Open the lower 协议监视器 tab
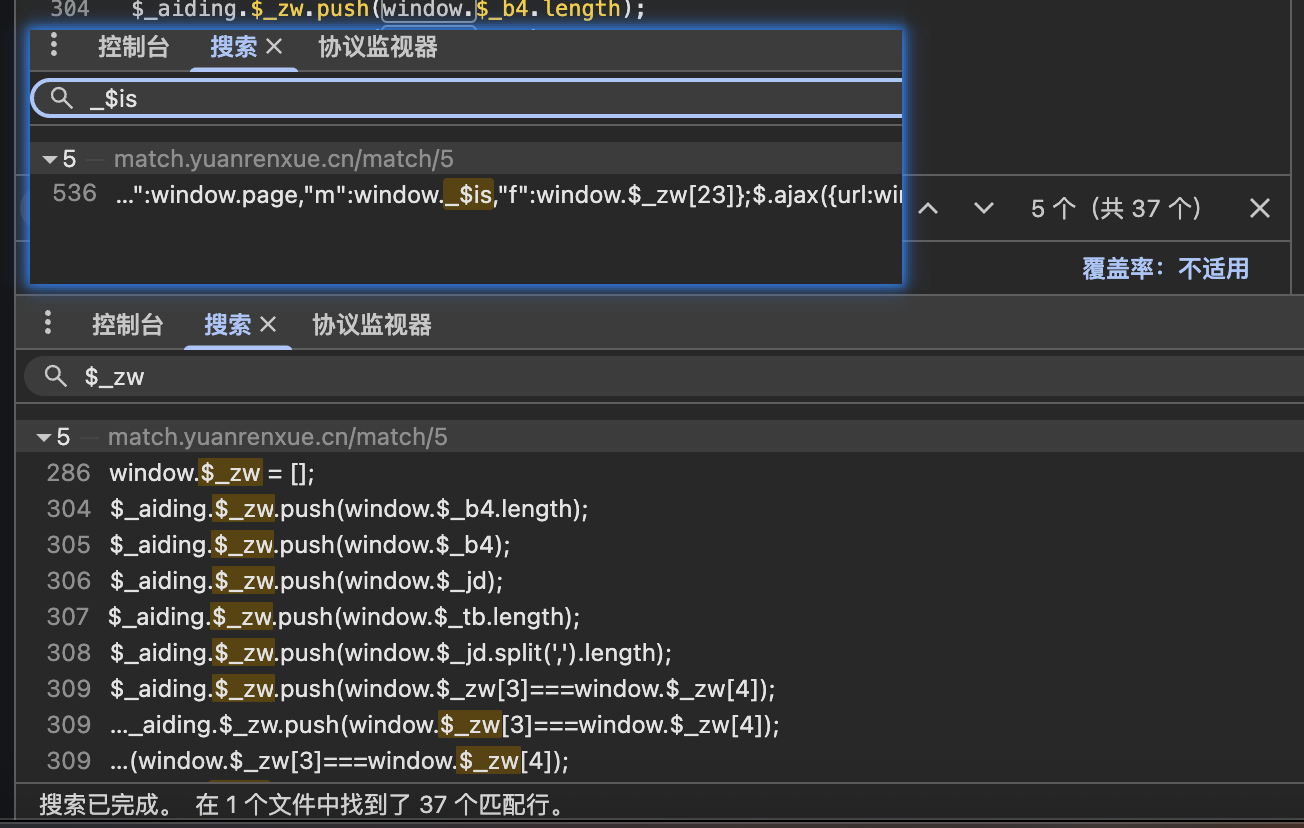 tap(371, 325)
